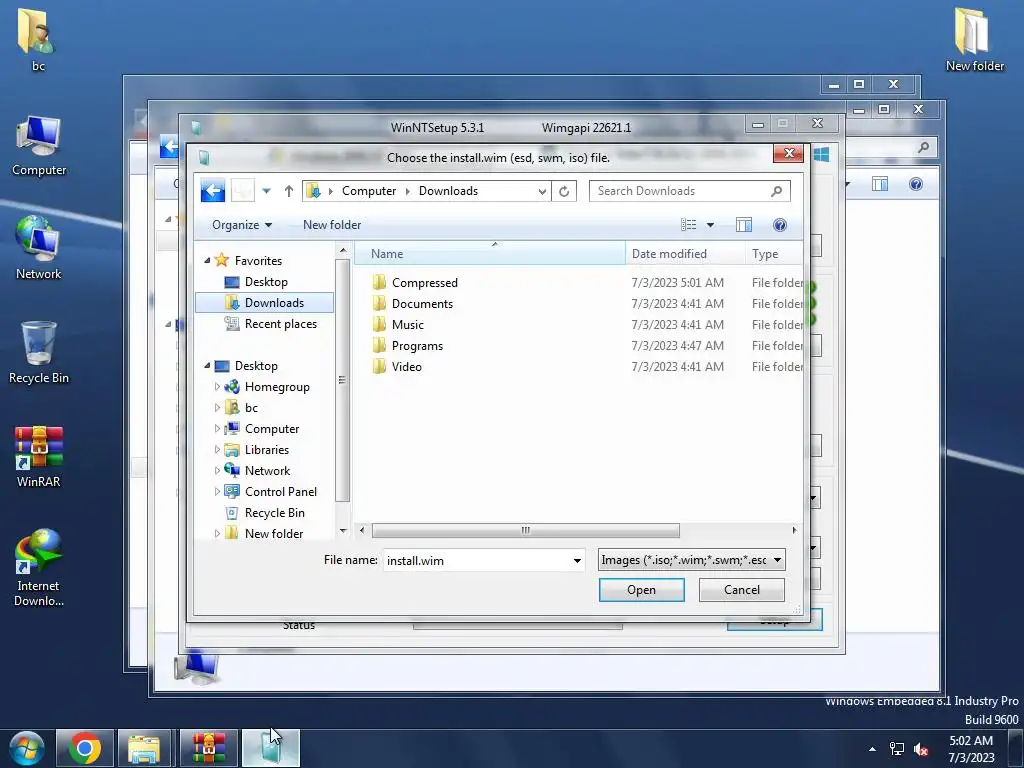Collapse the Desktop tree node
The image size is (1024, 768).
click(x=207, y=365)
